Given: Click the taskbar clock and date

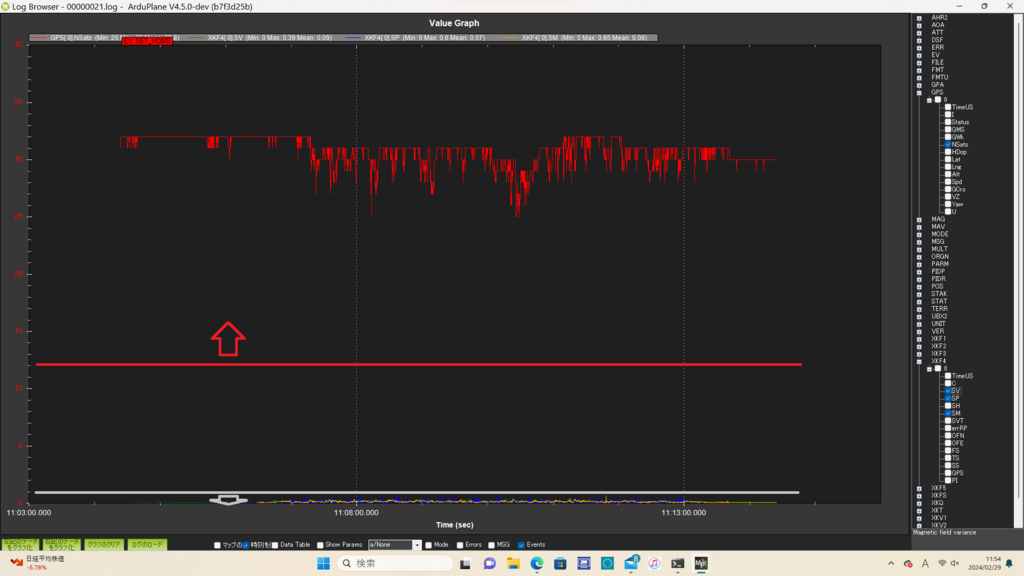Looking at the screenshot, I should 985,564.
